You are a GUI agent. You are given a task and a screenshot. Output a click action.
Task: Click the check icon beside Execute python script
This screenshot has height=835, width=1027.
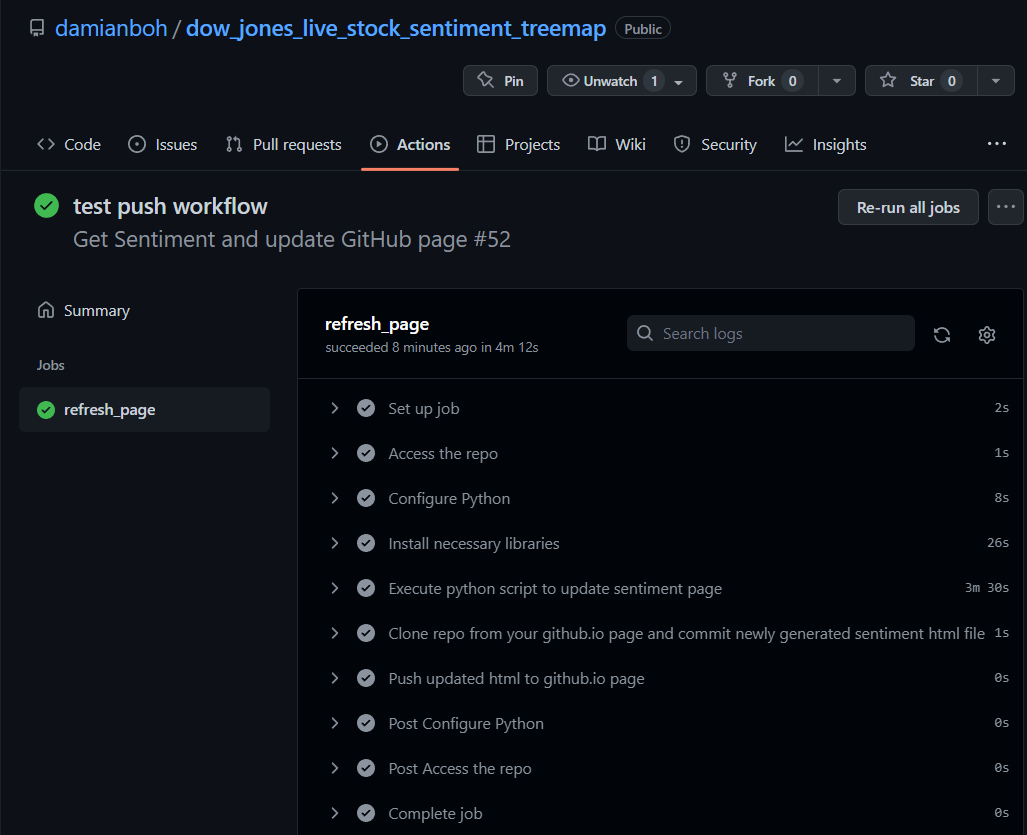click(366, 588)
